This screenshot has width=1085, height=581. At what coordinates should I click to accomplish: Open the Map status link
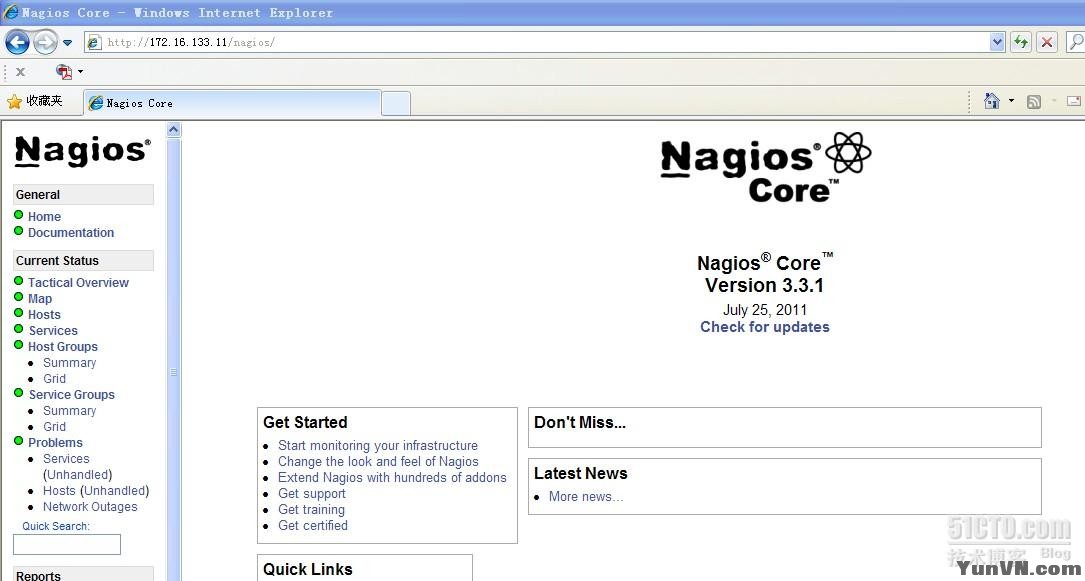point(40,298)
